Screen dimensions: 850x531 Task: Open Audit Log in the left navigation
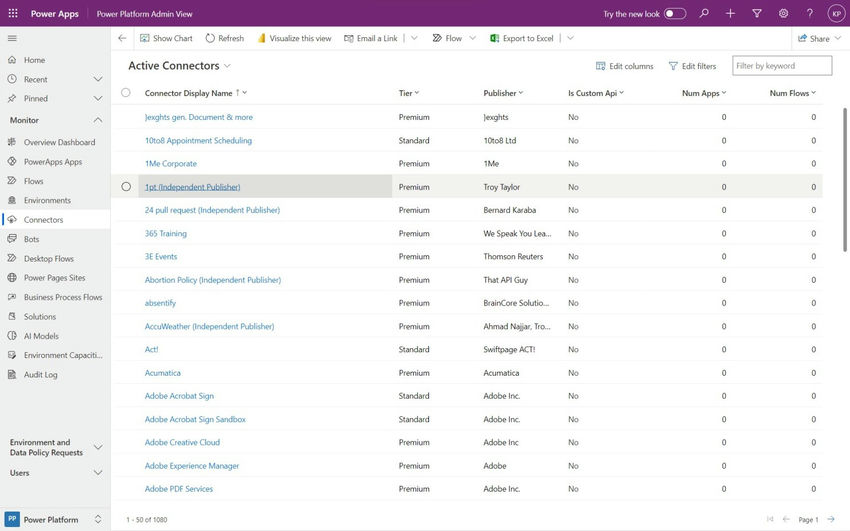coord(41,374)
